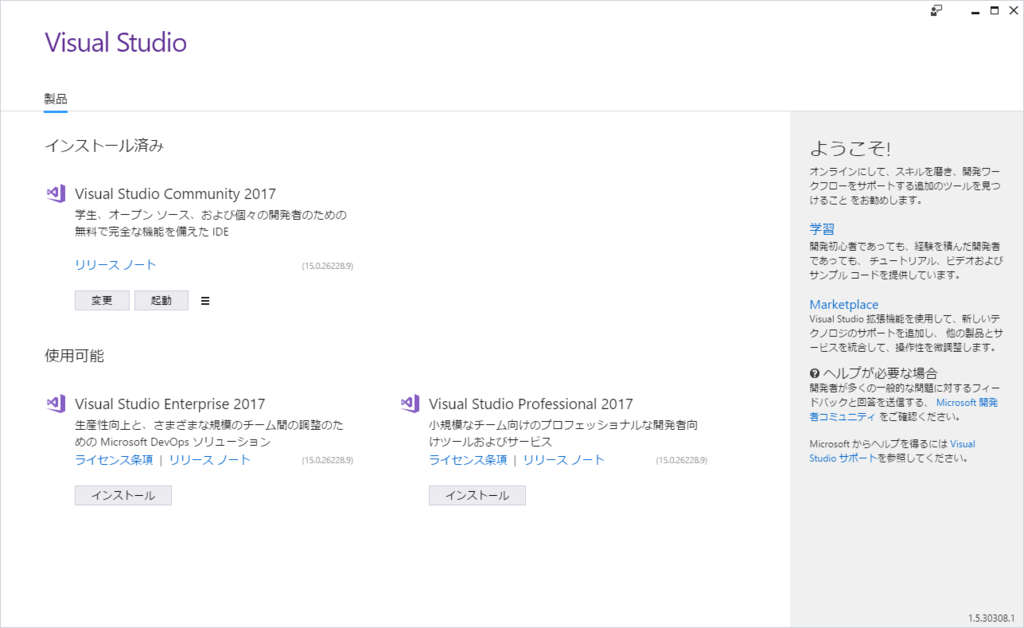Launch Community 2017 with 起動 button
This screenshot has height=628, width=1024.
(161, 300)
